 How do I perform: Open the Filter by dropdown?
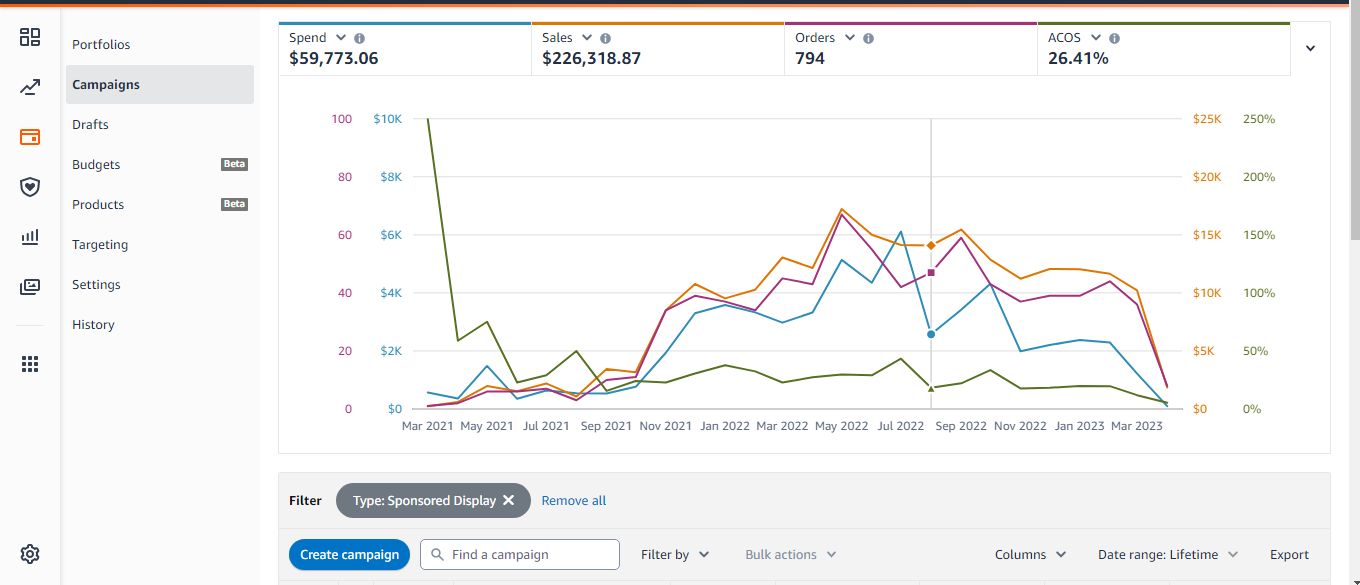pyautogui.click(x=675, y=555)
